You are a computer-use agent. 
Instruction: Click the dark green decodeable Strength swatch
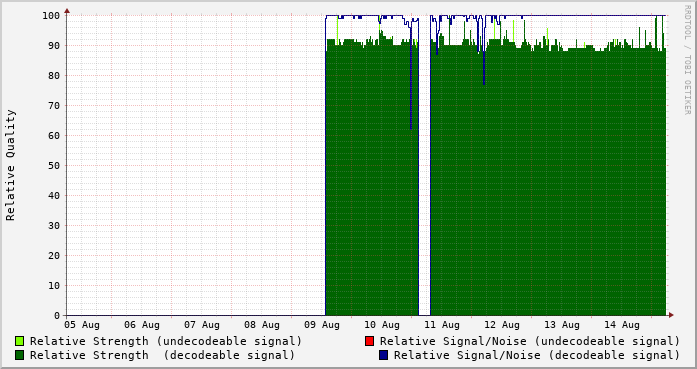coord(19,355)
